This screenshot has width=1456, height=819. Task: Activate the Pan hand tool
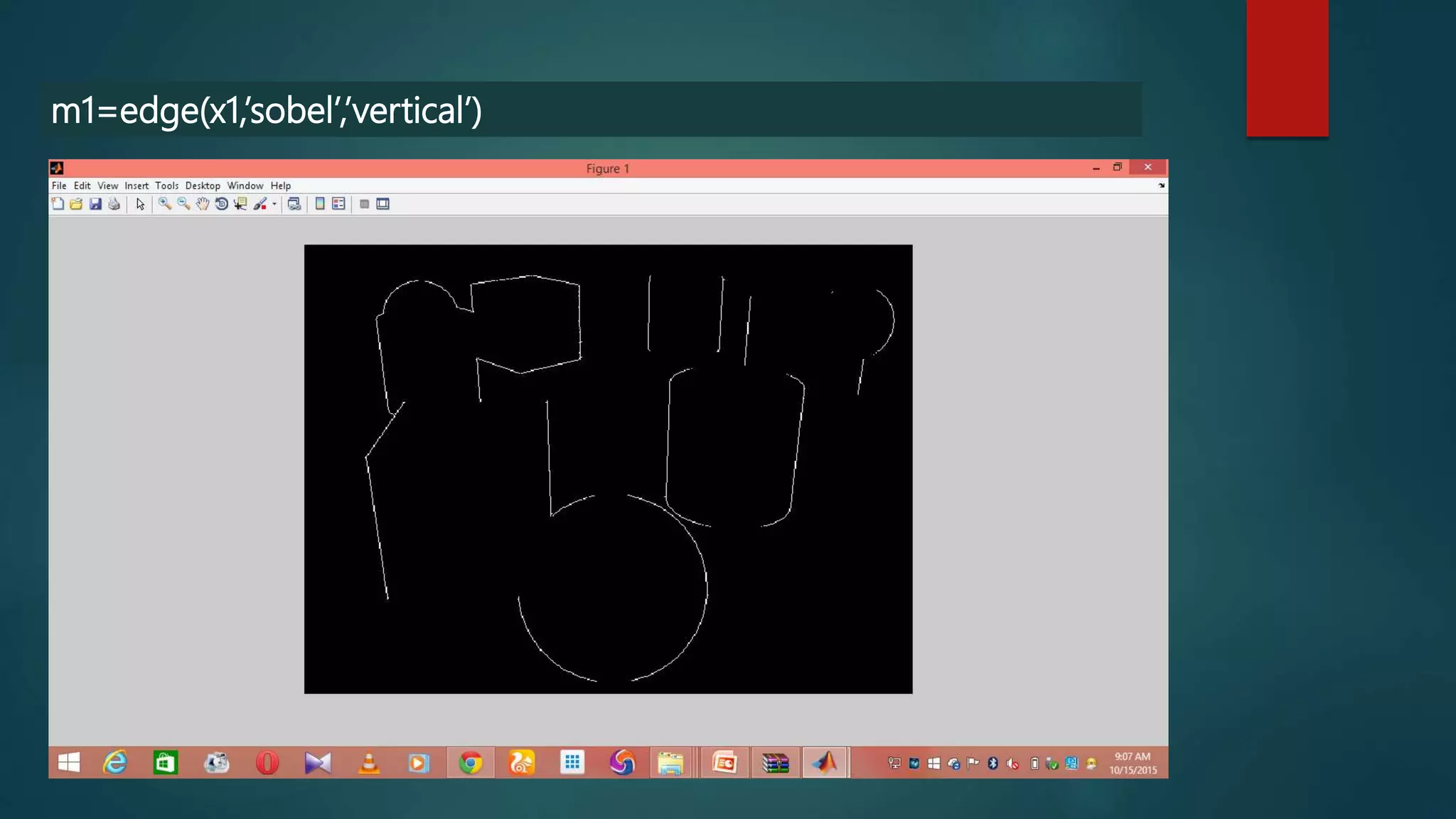click(203, 204)
